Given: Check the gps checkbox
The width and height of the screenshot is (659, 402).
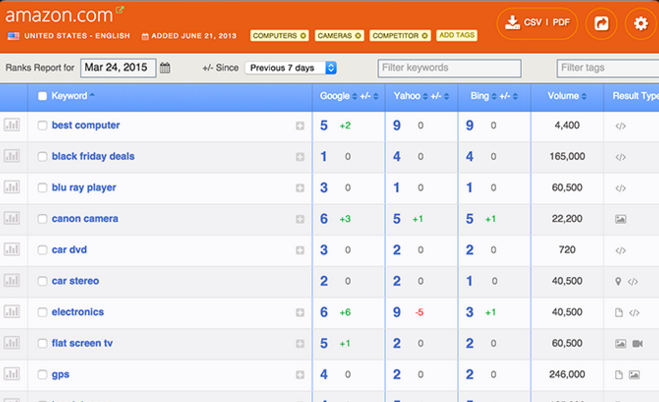Looking at the screenshot, I should click(42, 374).
